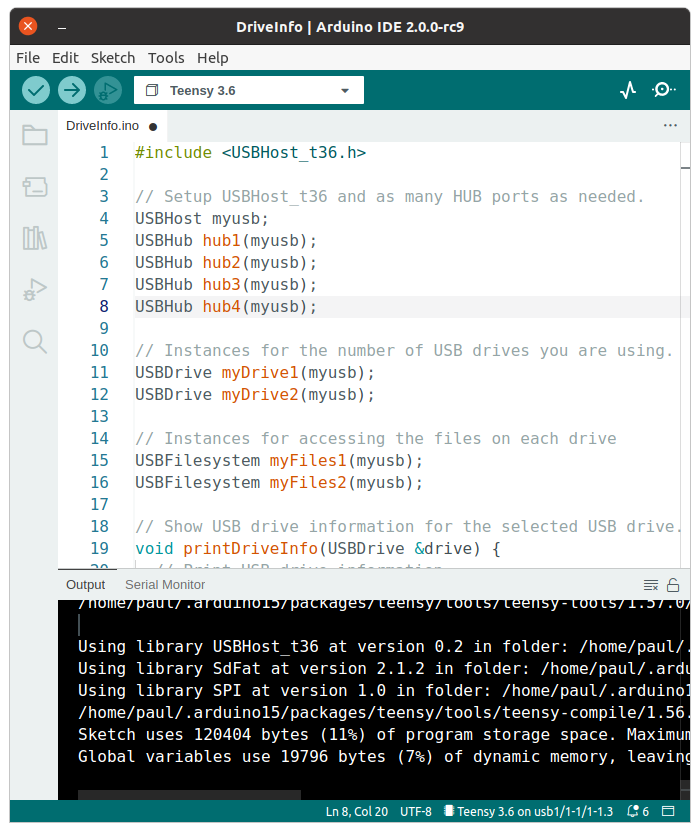Click on USBHost myusb; line

(202, 219)
